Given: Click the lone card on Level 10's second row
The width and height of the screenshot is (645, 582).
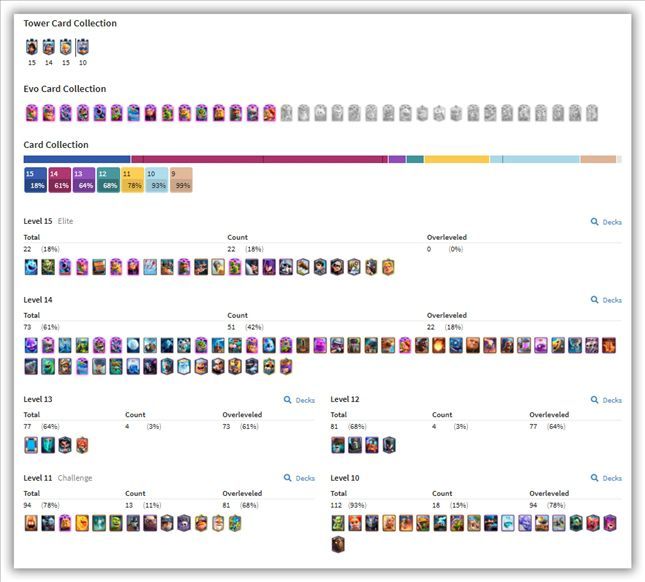Looking at the screenshot, I should pyautogui.click(x=338, y=544).
